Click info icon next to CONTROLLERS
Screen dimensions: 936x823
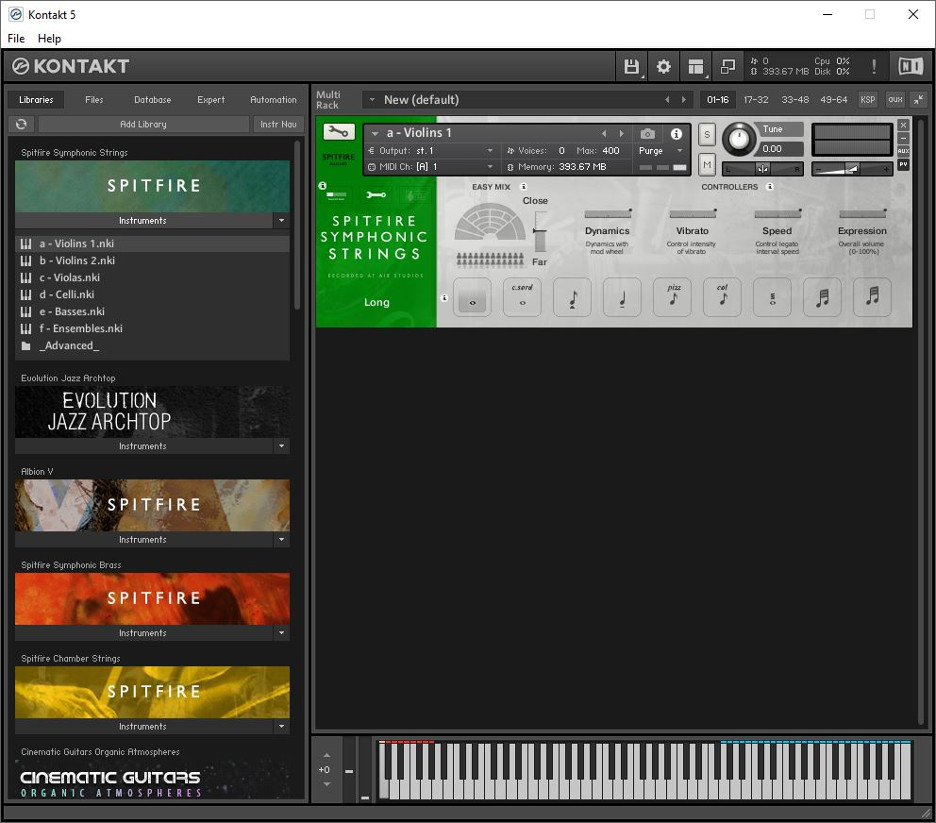[770, 187]
